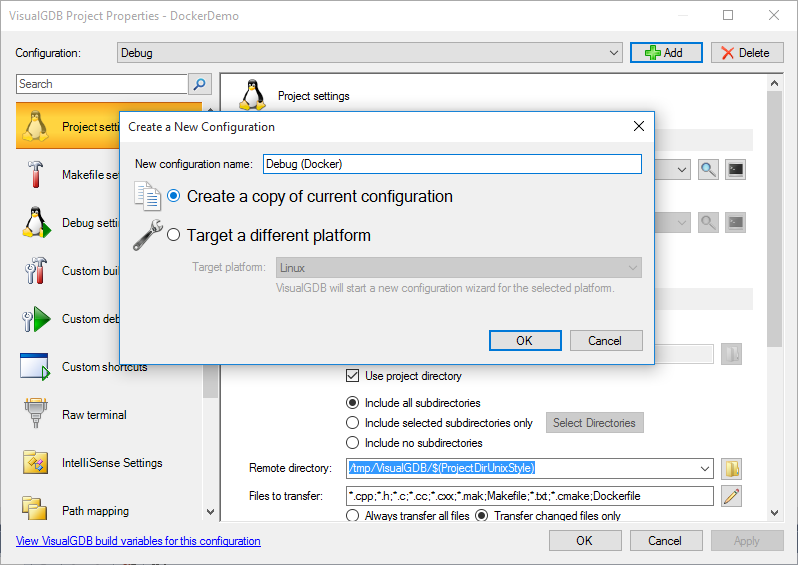
Task: Click OK in the Project Properties window
Action: 585,541
